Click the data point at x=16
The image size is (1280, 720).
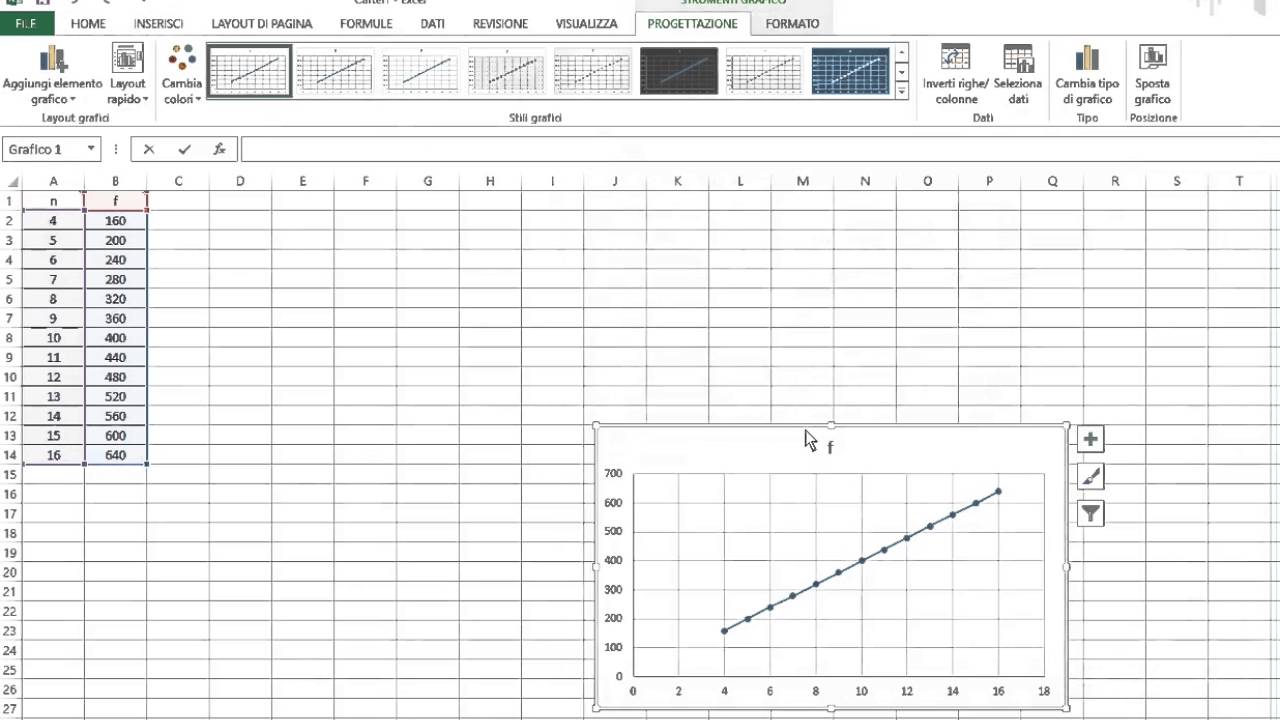coord(998,491)
